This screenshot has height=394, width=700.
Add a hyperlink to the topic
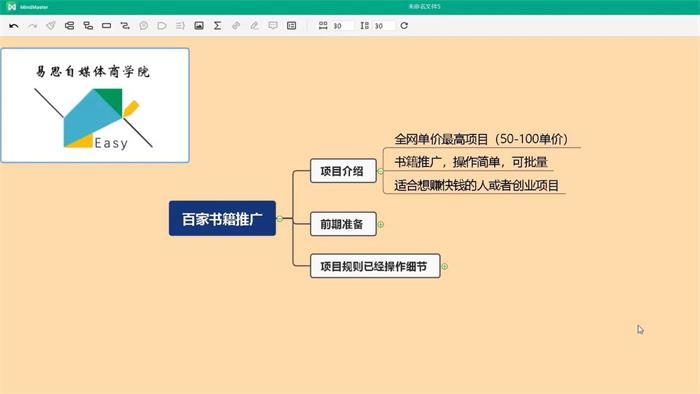pyautogui.click(x=236, y=26)
